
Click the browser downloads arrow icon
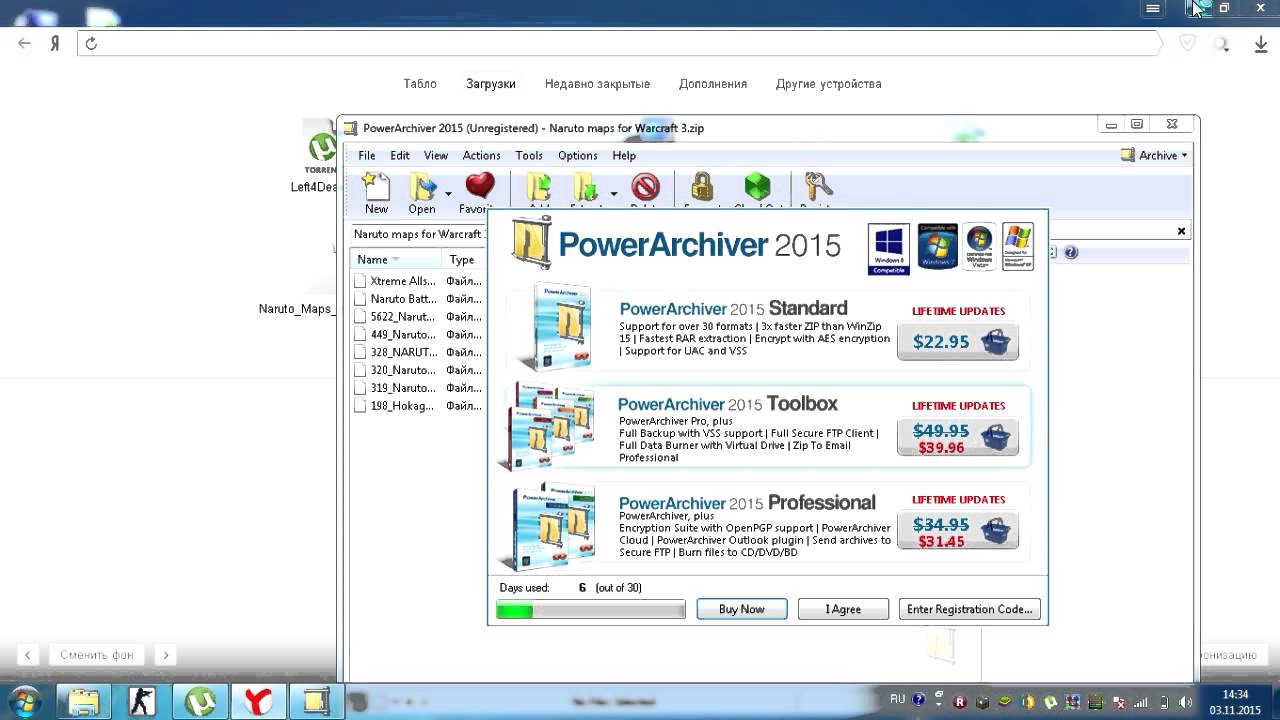point(1261,44)
